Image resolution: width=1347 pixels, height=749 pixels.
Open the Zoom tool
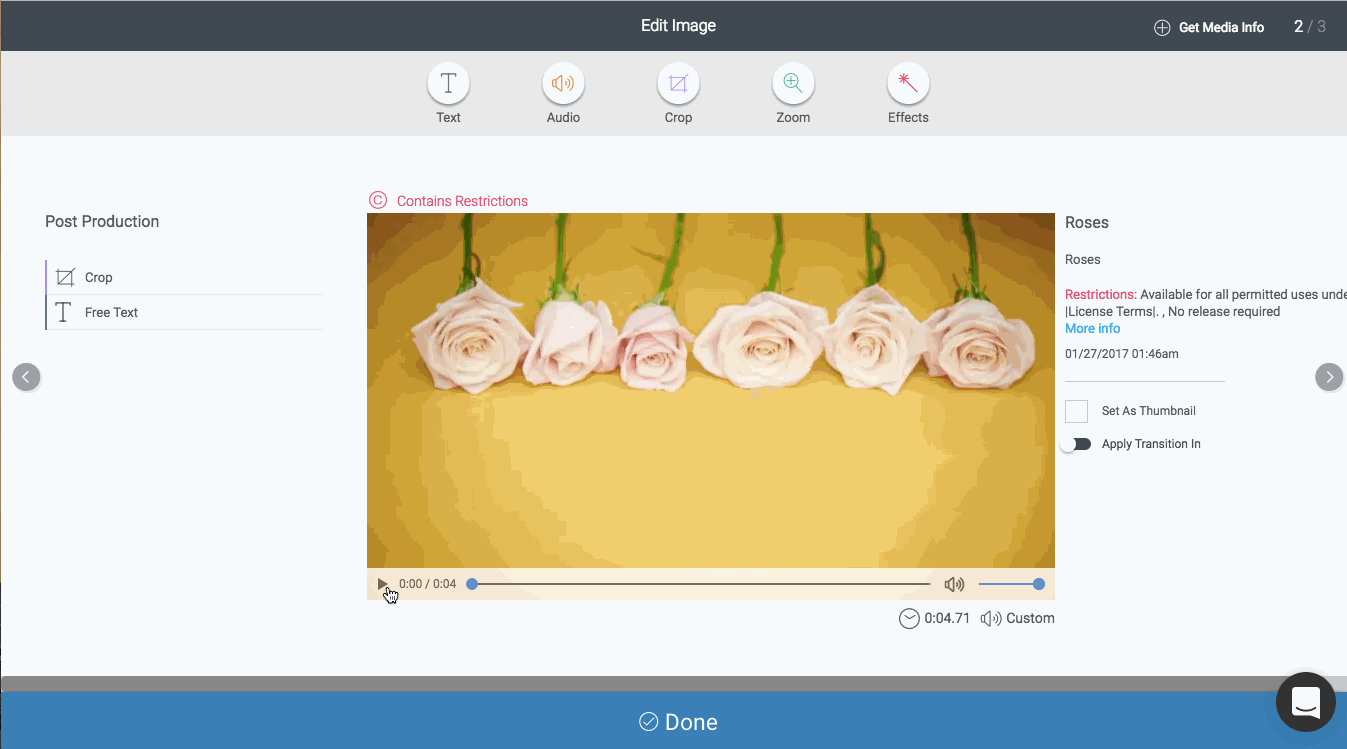[793, 84]
